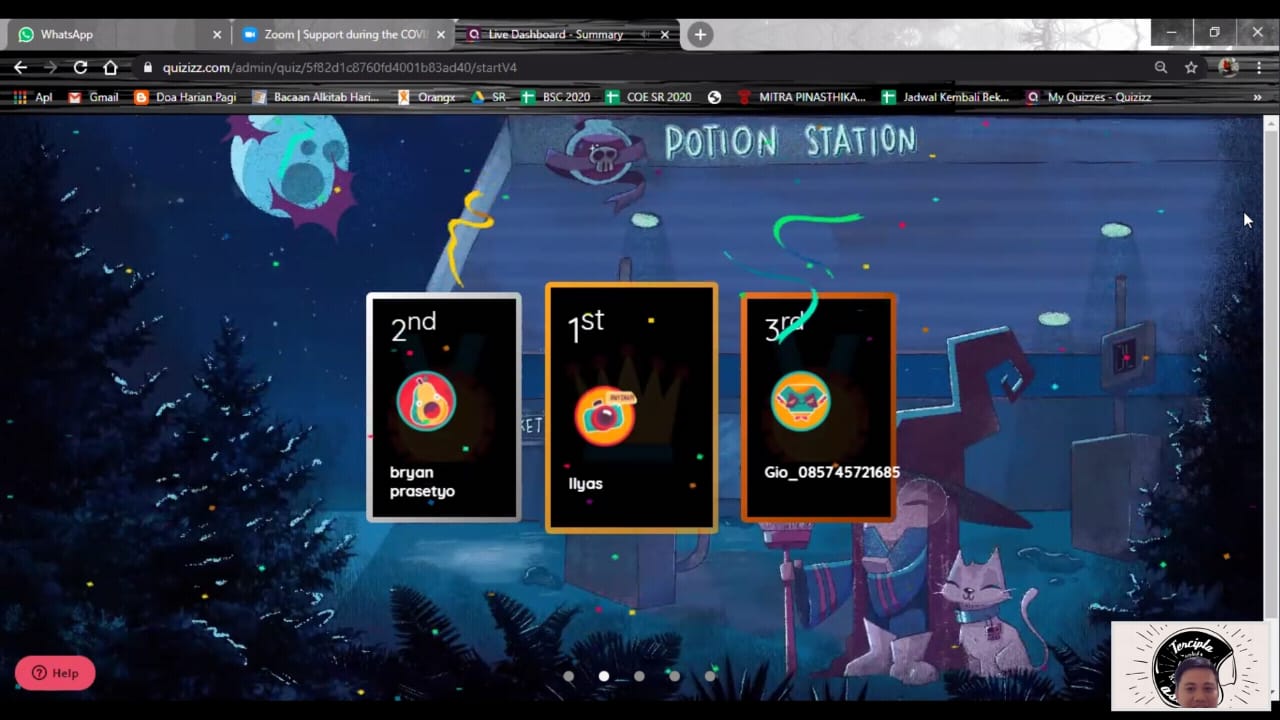Open the BSC 2020 bookmark
The height and width of the screenshot is (720, 1280).
coord(556,97)
